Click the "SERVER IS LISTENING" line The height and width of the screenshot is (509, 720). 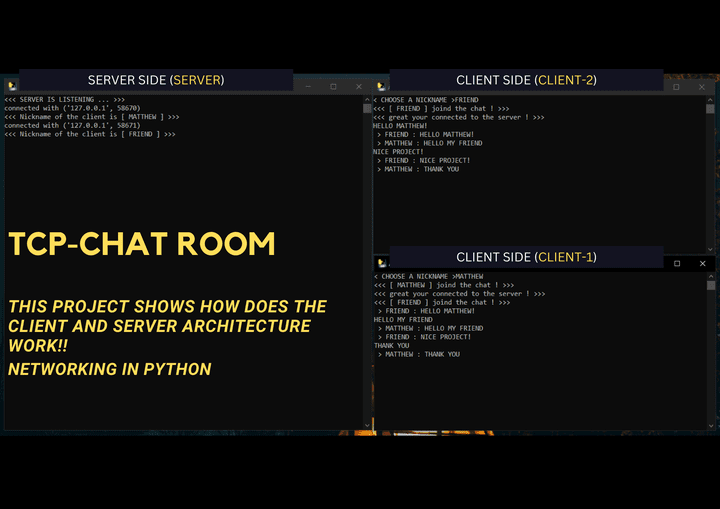pyautogui.click(x=65, y=99)
